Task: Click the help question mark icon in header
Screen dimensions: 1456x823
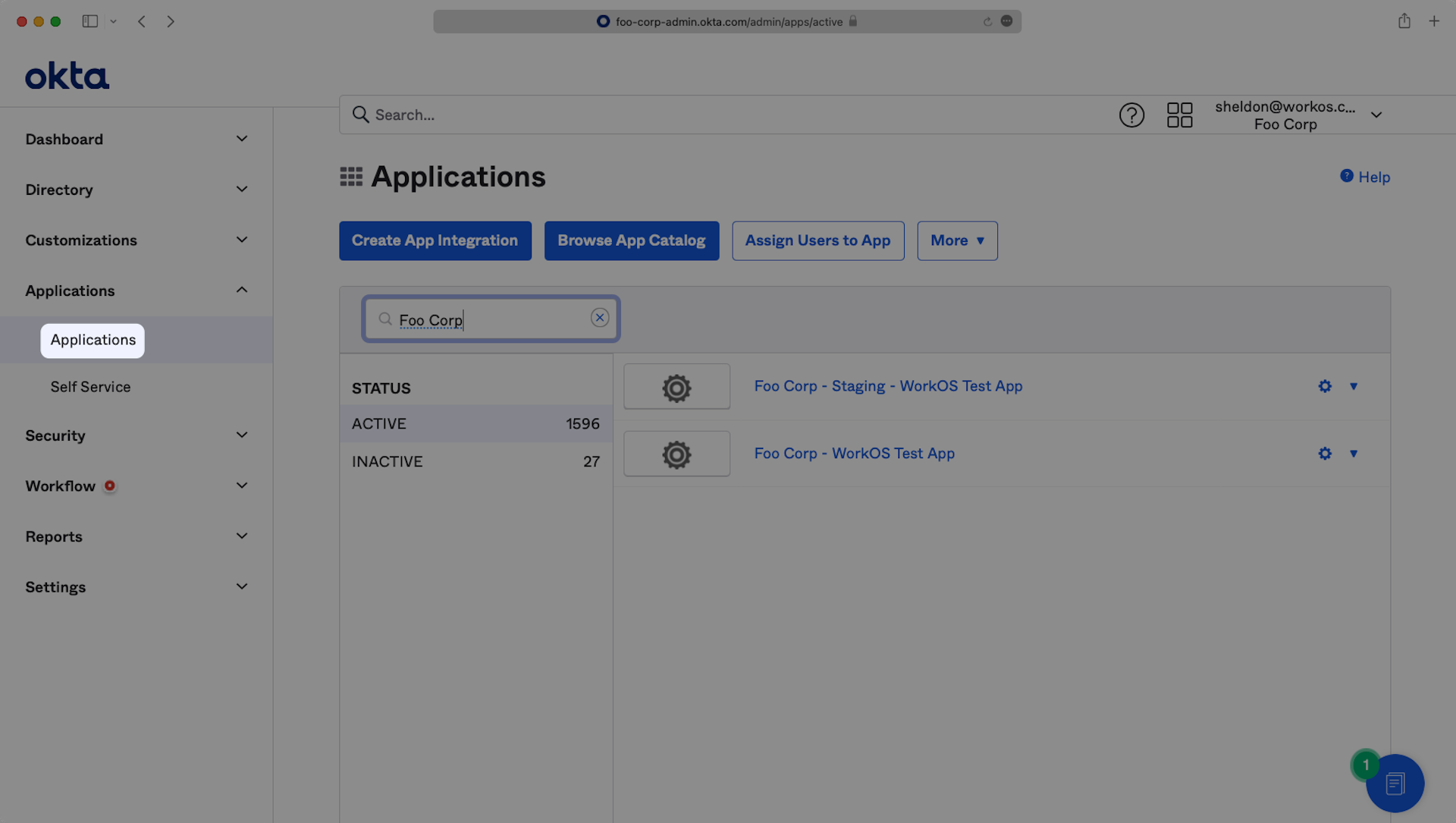Action: click(x=1131, y=115)
